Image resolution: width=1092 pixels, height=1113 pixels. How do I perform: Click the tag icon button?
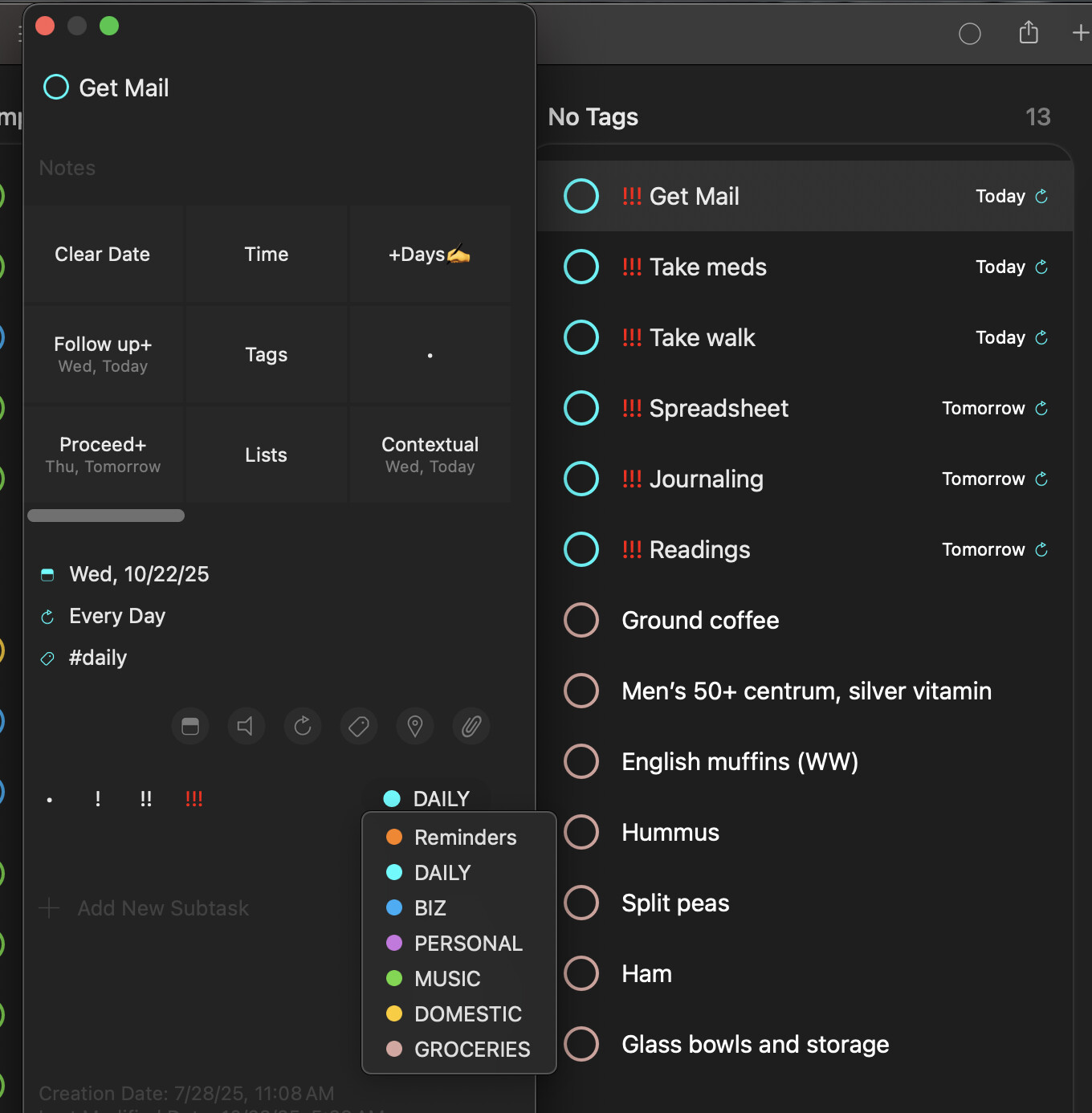359,727
